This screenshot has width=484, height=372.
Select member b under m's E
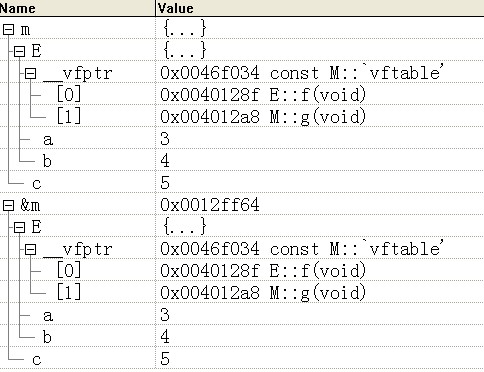pos(47,161)
